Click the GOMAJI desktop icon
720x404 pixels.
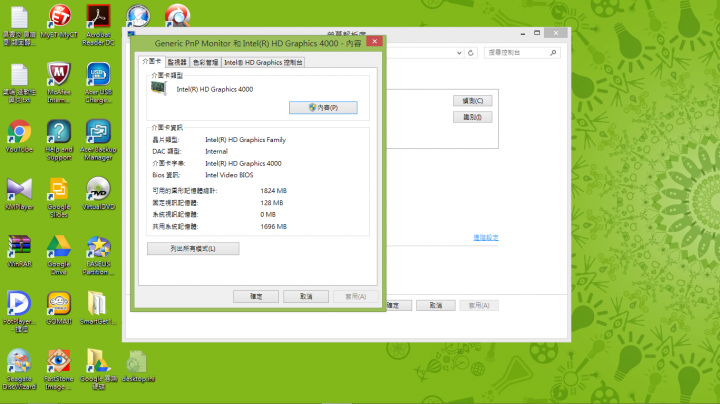tap(59, 308)
